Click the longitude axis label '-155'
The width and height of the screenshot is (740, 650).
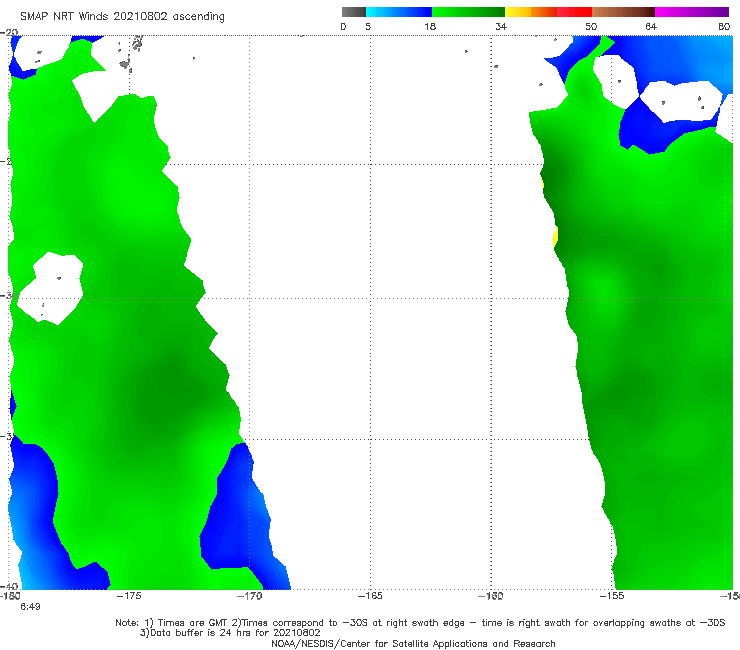point(612,596)
